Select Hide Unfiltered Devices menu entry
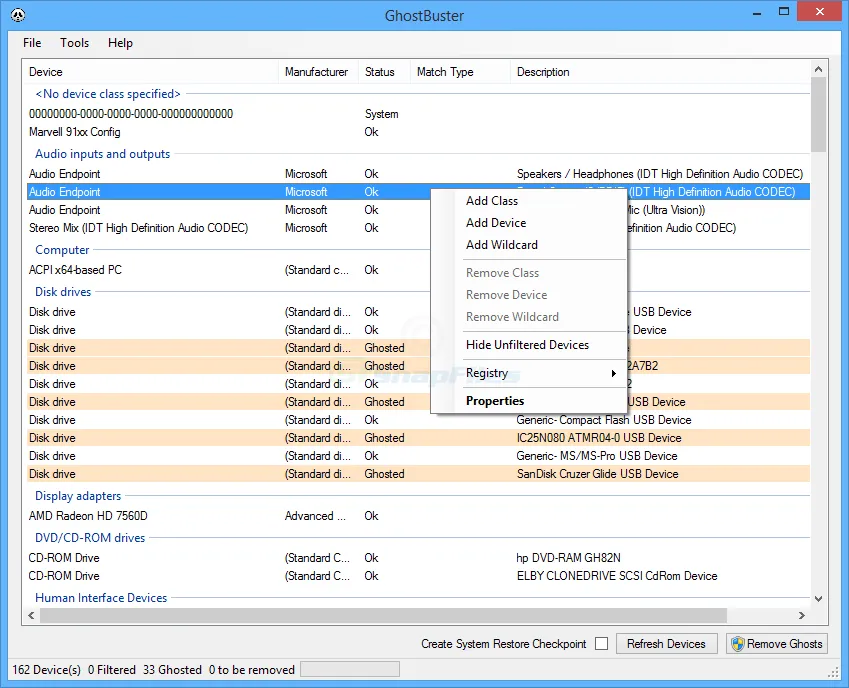 527,345
